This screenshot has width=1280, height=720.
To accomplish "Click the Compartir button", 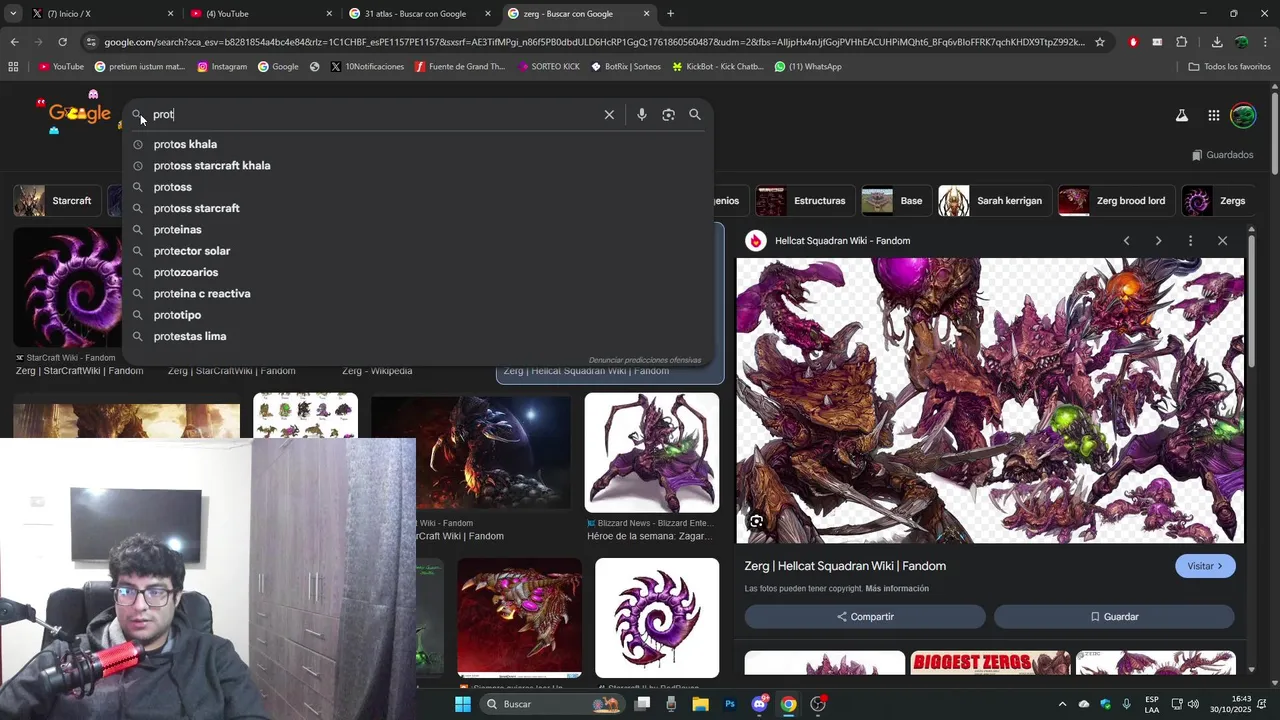I will point(865,617).
